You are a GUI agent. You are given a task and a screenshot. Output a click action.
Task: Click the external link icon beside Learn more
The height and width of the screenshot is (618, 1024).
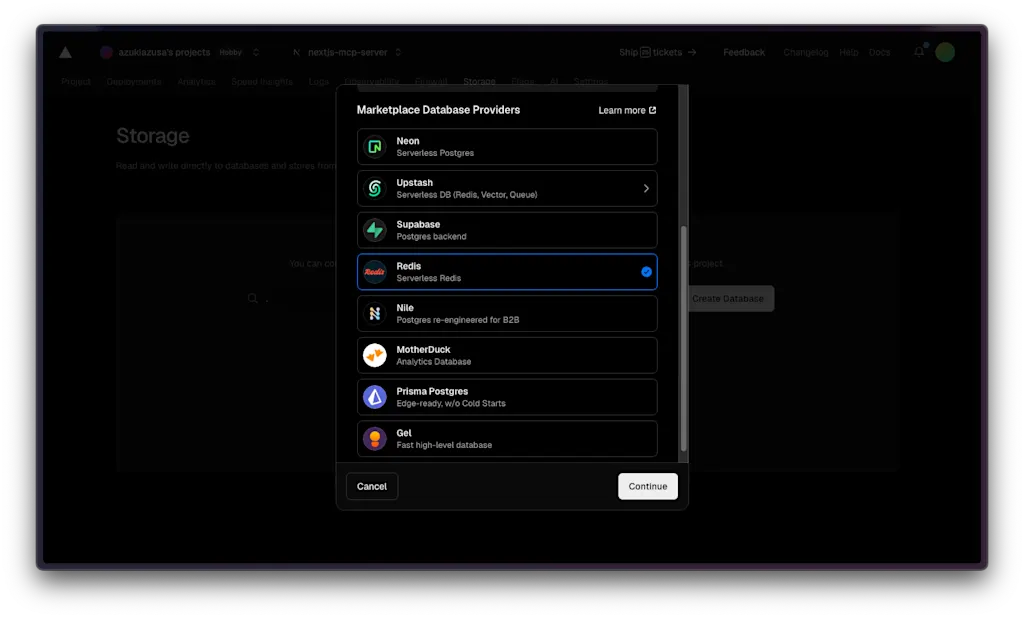pyautogui.click(x=652, y=110)
